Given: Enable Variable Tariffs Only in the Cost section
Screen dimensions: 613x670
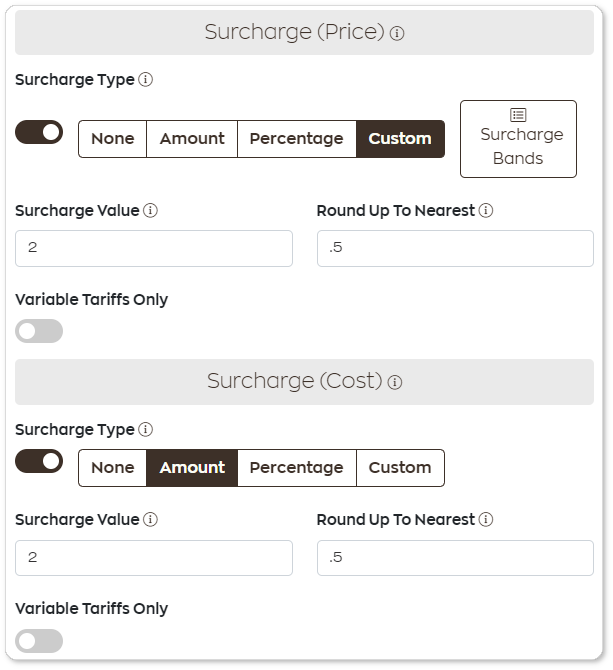Looking at the screenshot, I should 39,641.
